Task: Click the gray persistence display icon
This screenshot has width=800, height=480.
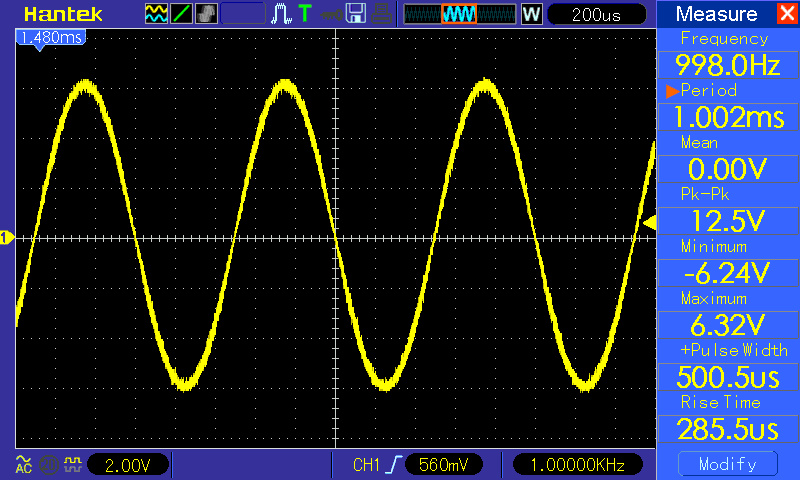Action: tap(206, 14)
